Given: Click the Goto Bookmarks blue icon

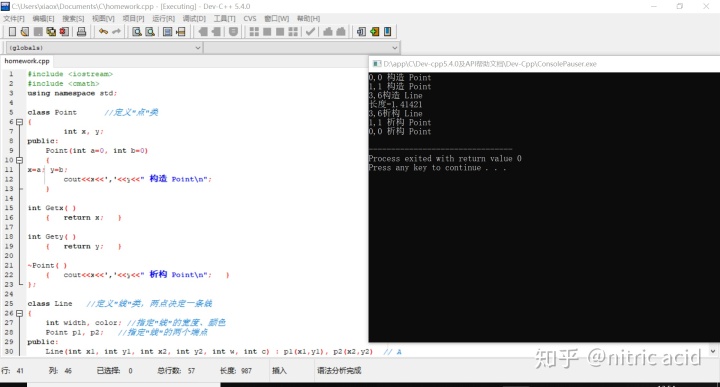Looking at the screenshot, I should tap(388, 32).
